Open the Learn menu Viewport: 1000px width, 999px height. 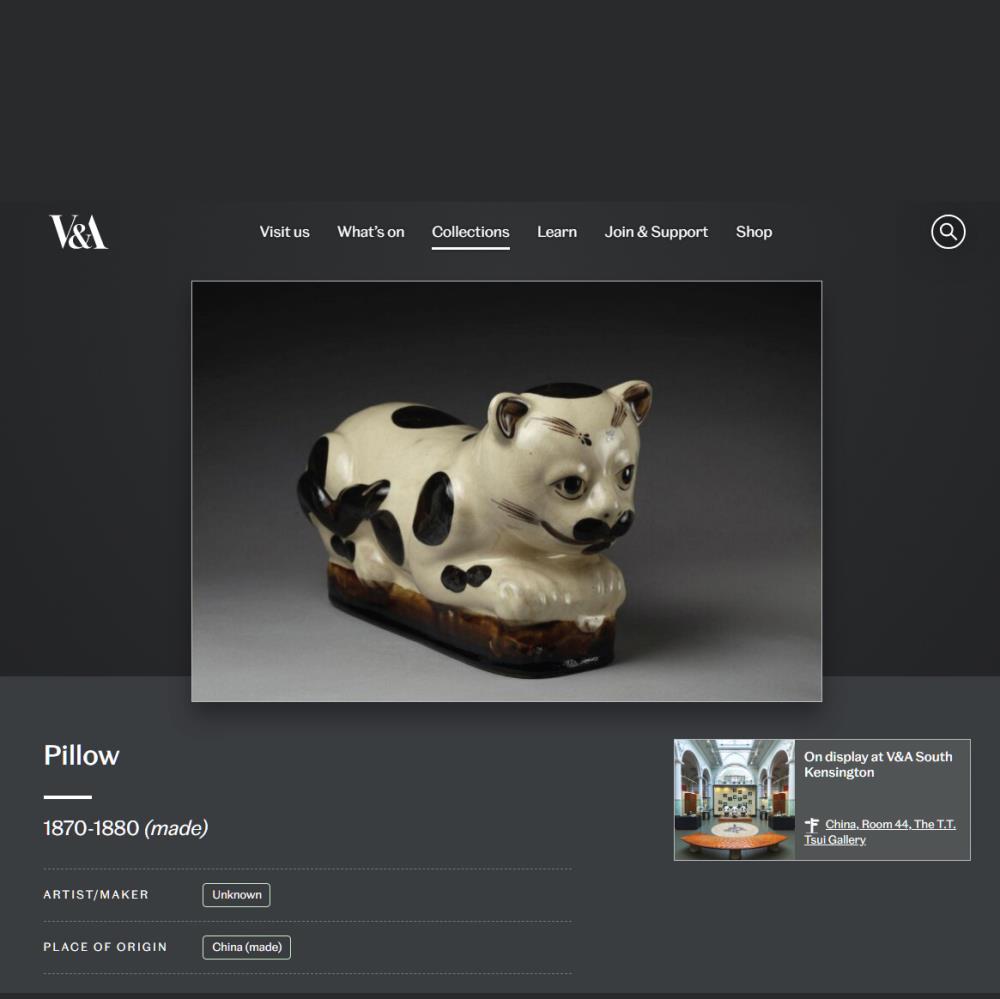(557, 232)
